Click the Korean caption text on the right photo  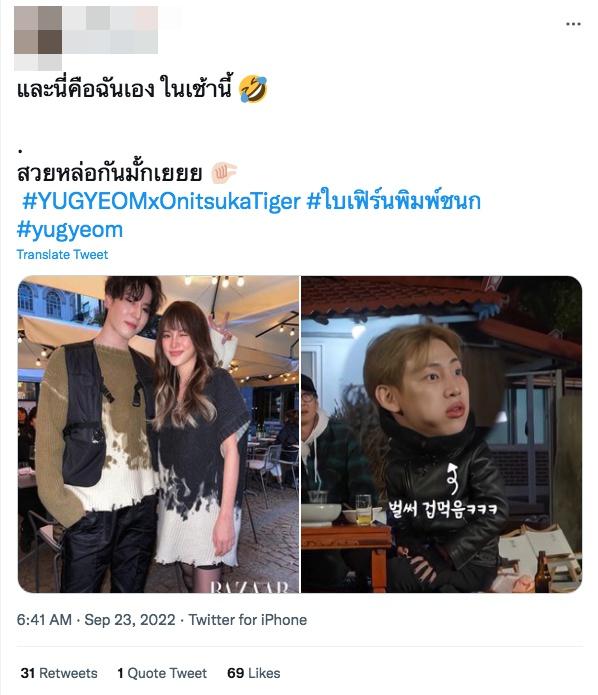coord(442,509)
